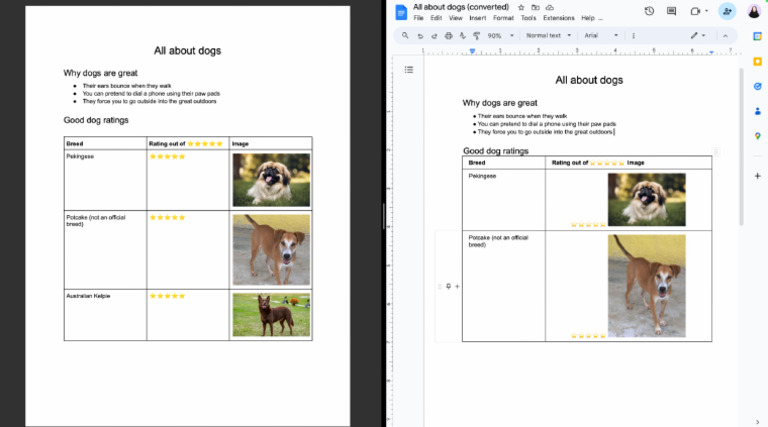
Task: Collapse the menus with the chevron
Action: click(725, 36)
